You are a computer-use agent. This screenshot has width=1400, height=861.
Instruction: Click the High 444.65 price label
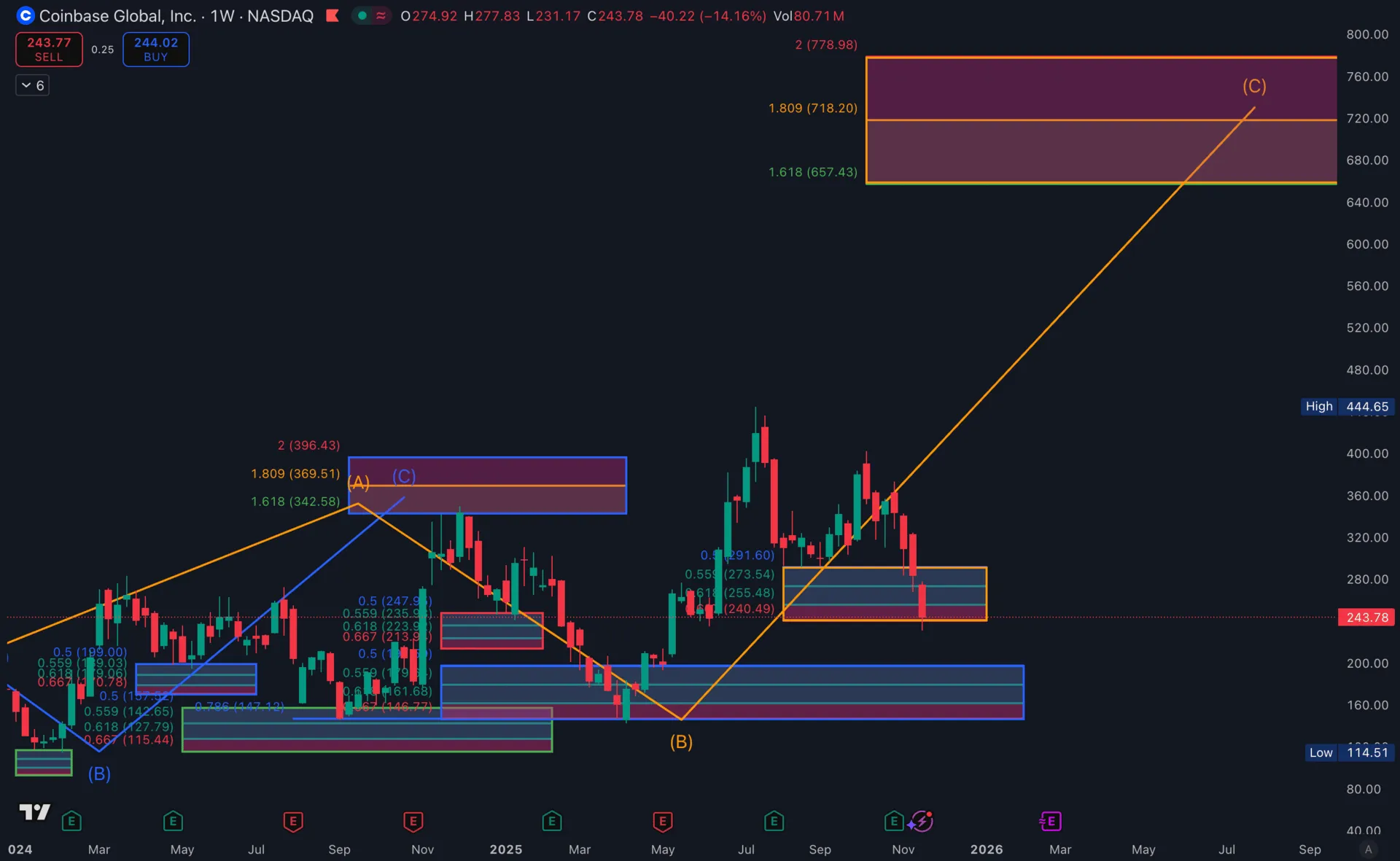(x=1347, y=406)
